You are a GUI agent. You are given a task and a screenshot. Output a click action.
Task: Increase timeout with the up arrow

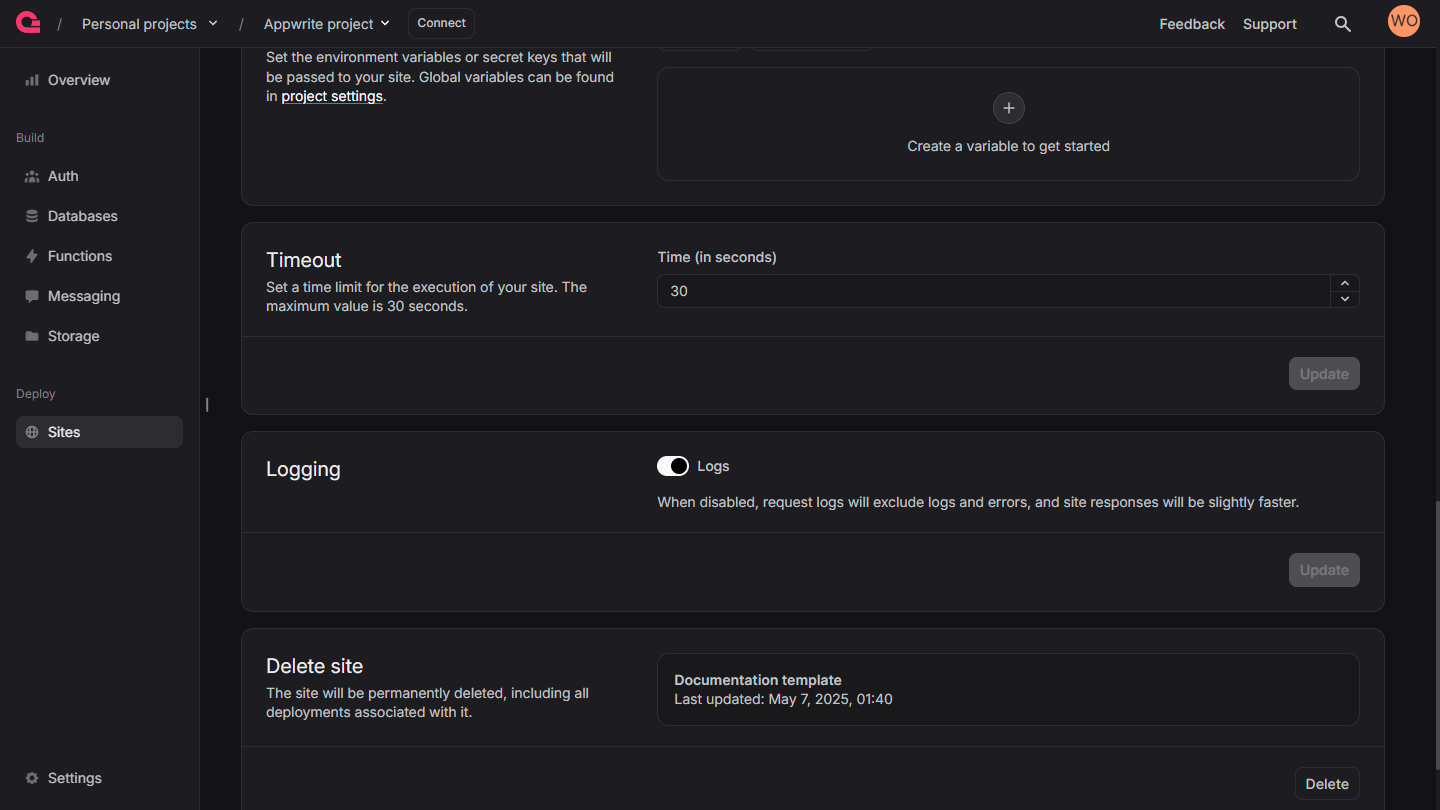point(1345,283)
